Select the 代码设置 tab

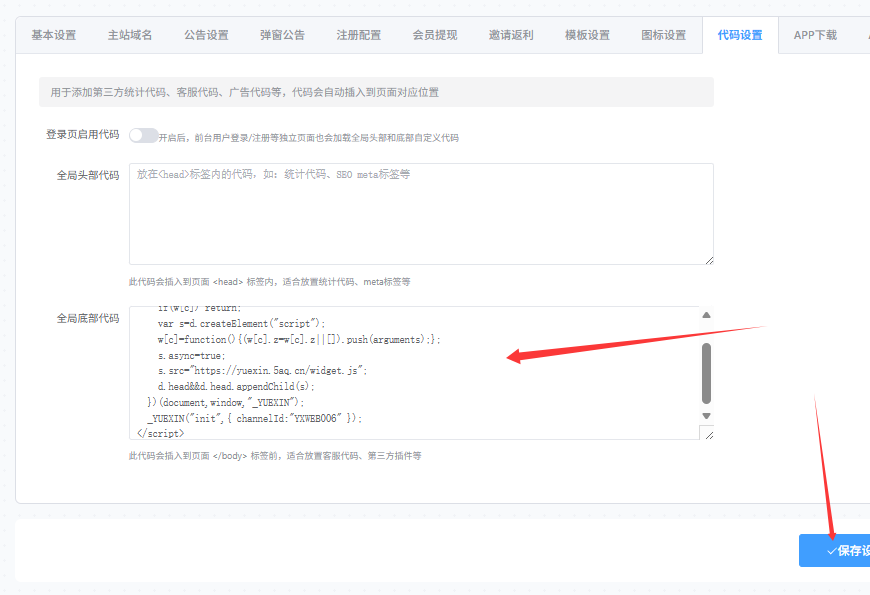click(740, 35)
